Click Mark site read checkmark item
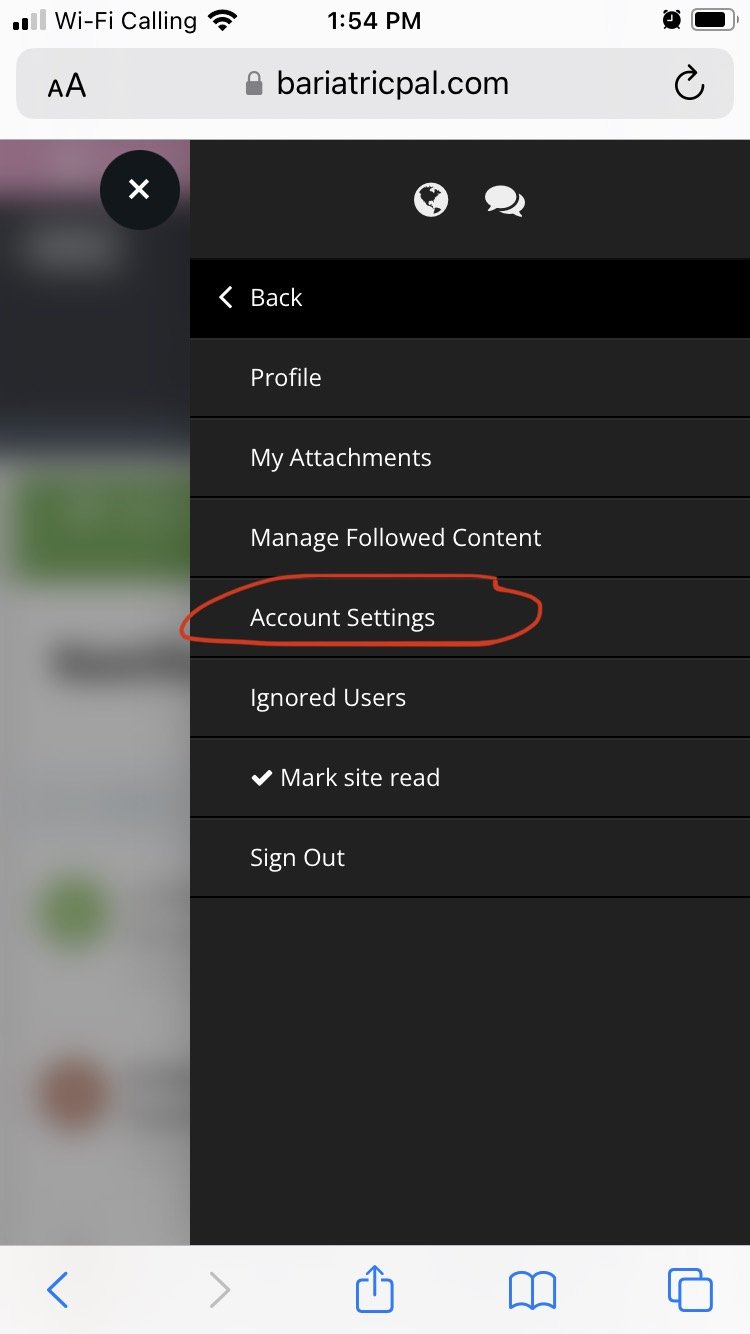This screenshot has height=1334, width=750. [x=470, y=778]
